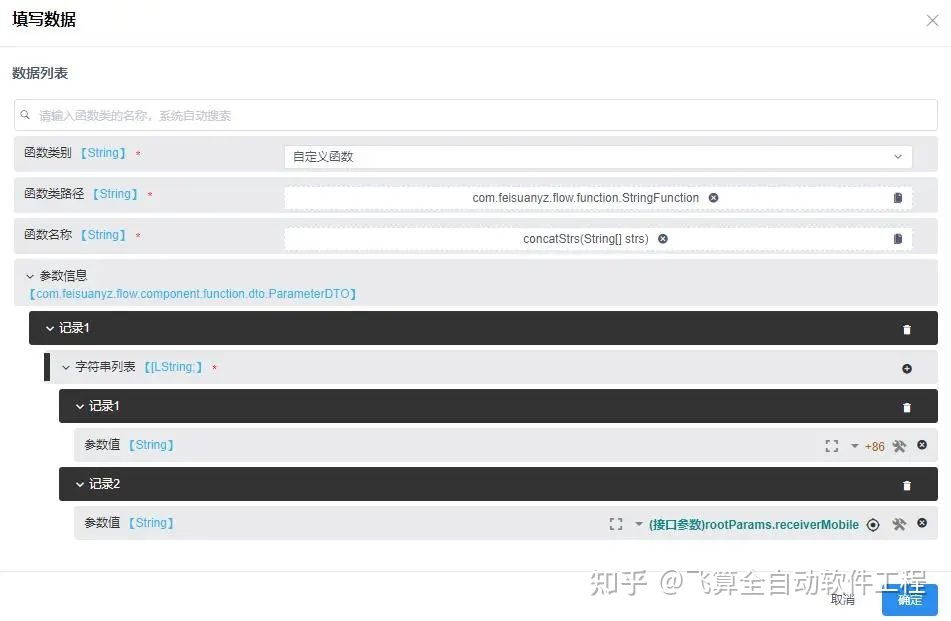Click the [LString;] type label

173,367
